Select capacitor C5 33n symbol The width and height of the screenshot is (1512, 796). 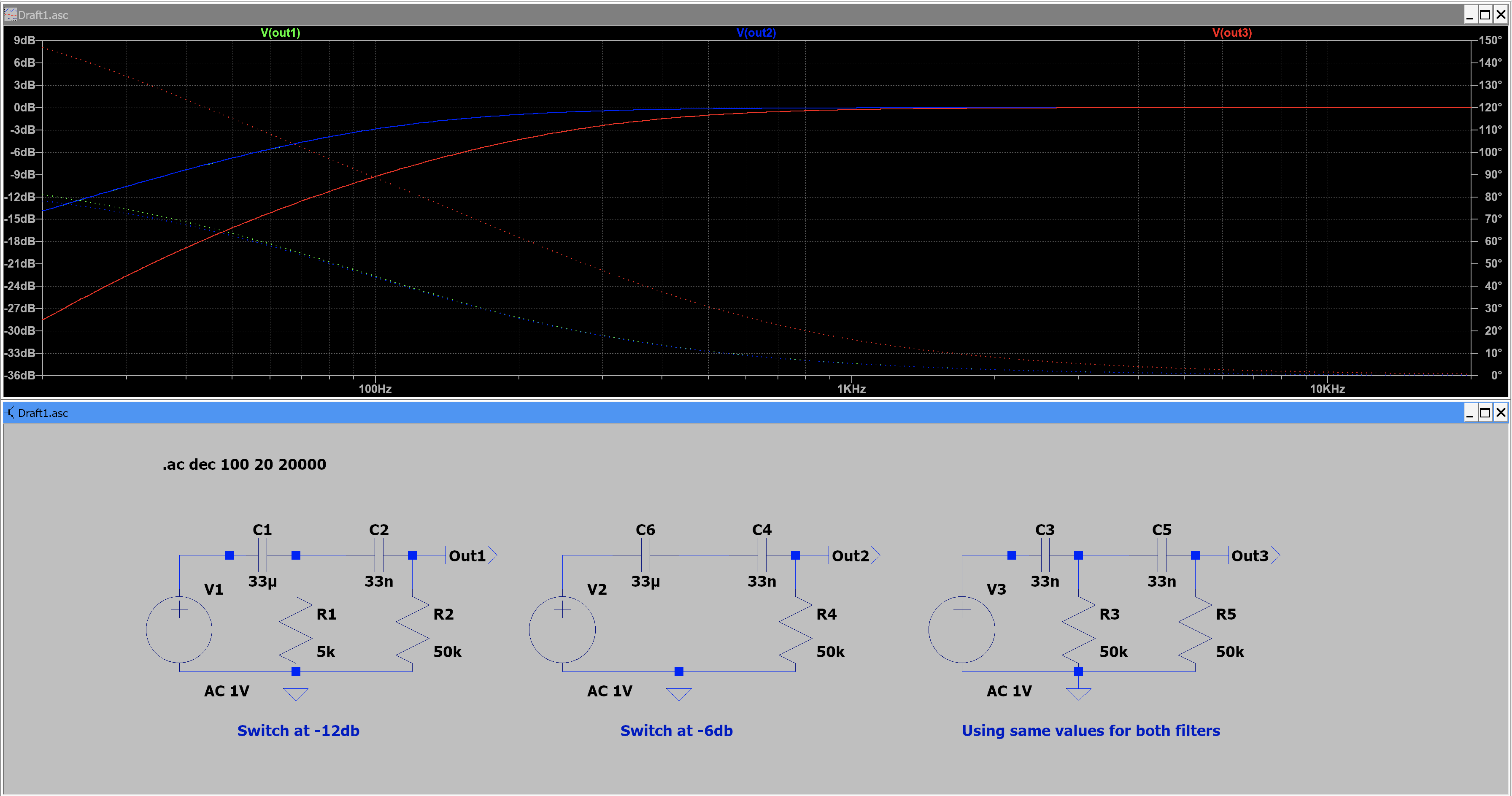point(1161,555)
